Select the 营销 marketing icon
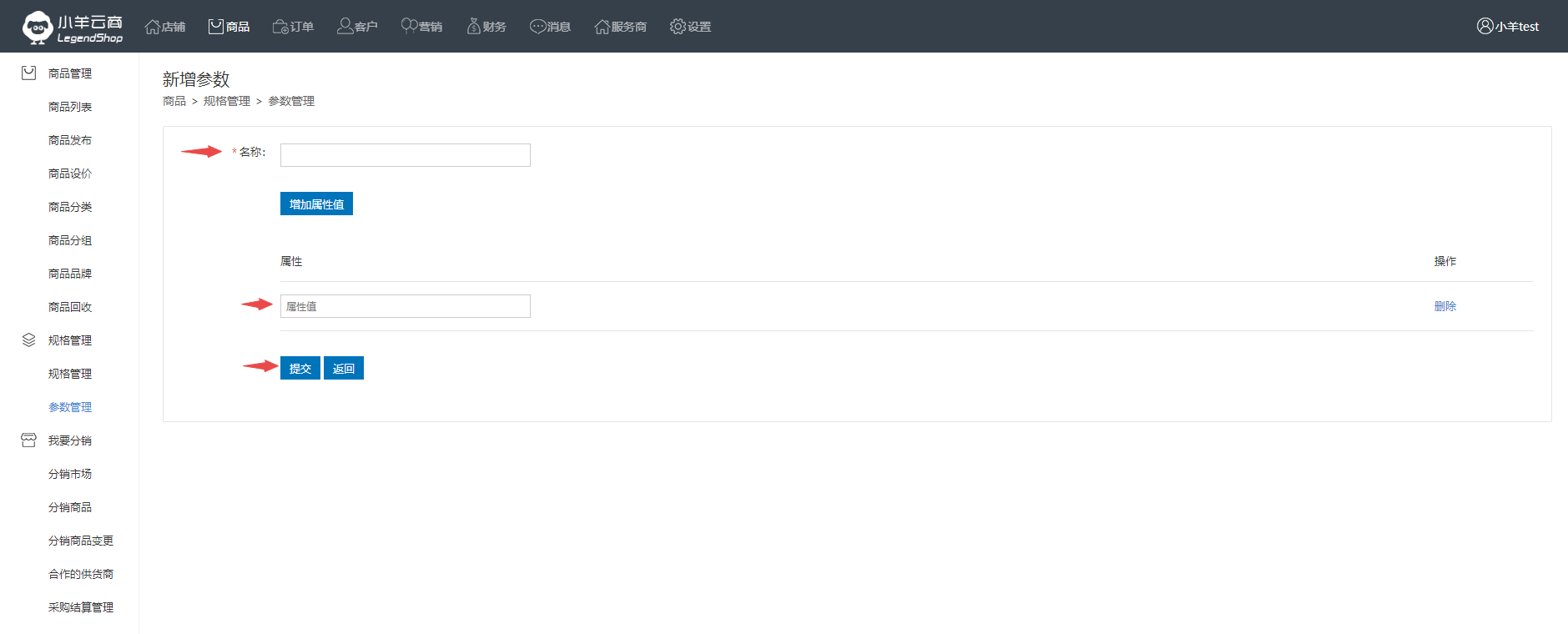This screenshot has height=634, width=1568. click(409, 27)
